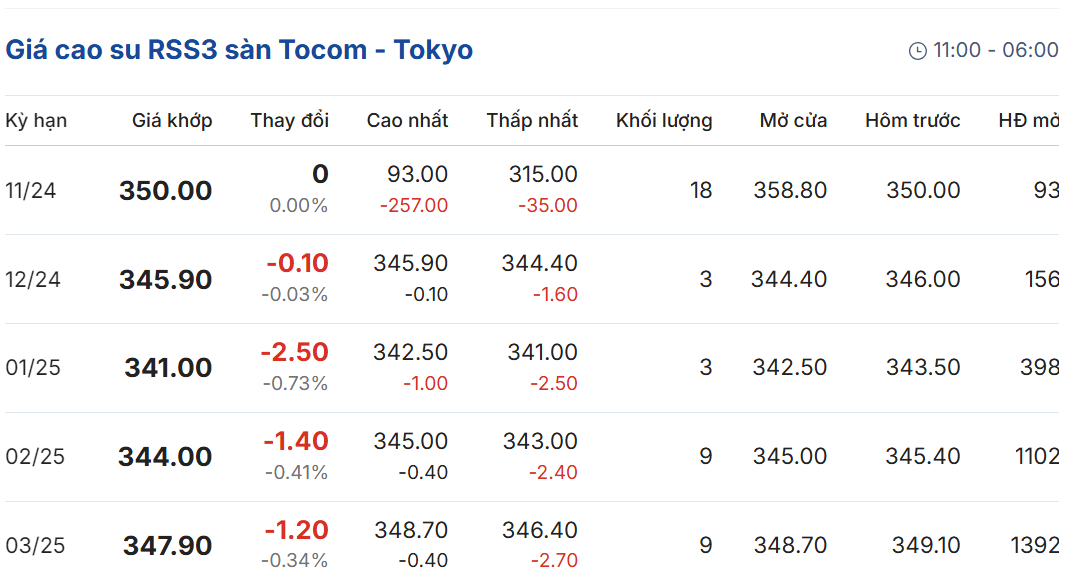
Task: Click the 'Thấp nhất' column header
Action: tap(532, 121)
